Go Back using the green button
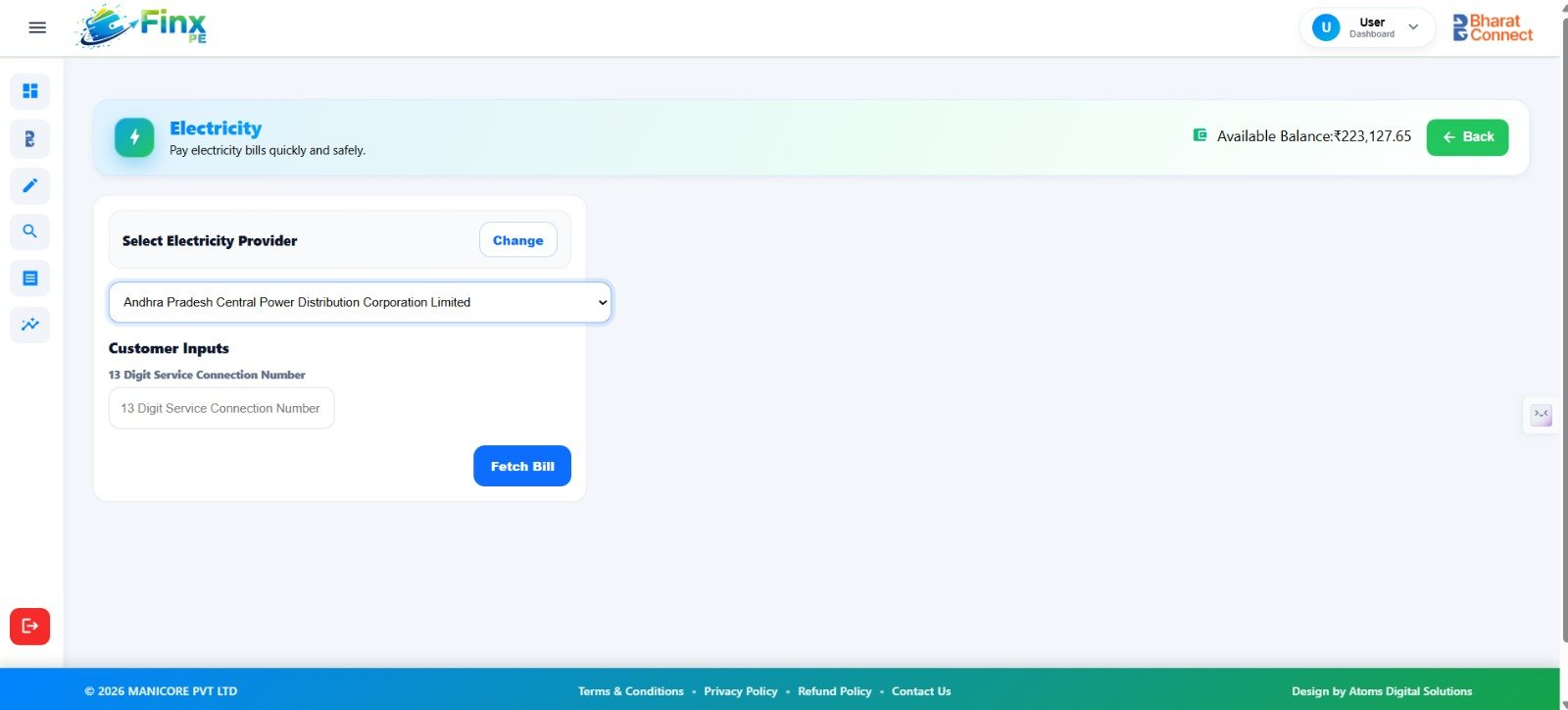The image size is (1568, 710). [x=1467, y=137]
